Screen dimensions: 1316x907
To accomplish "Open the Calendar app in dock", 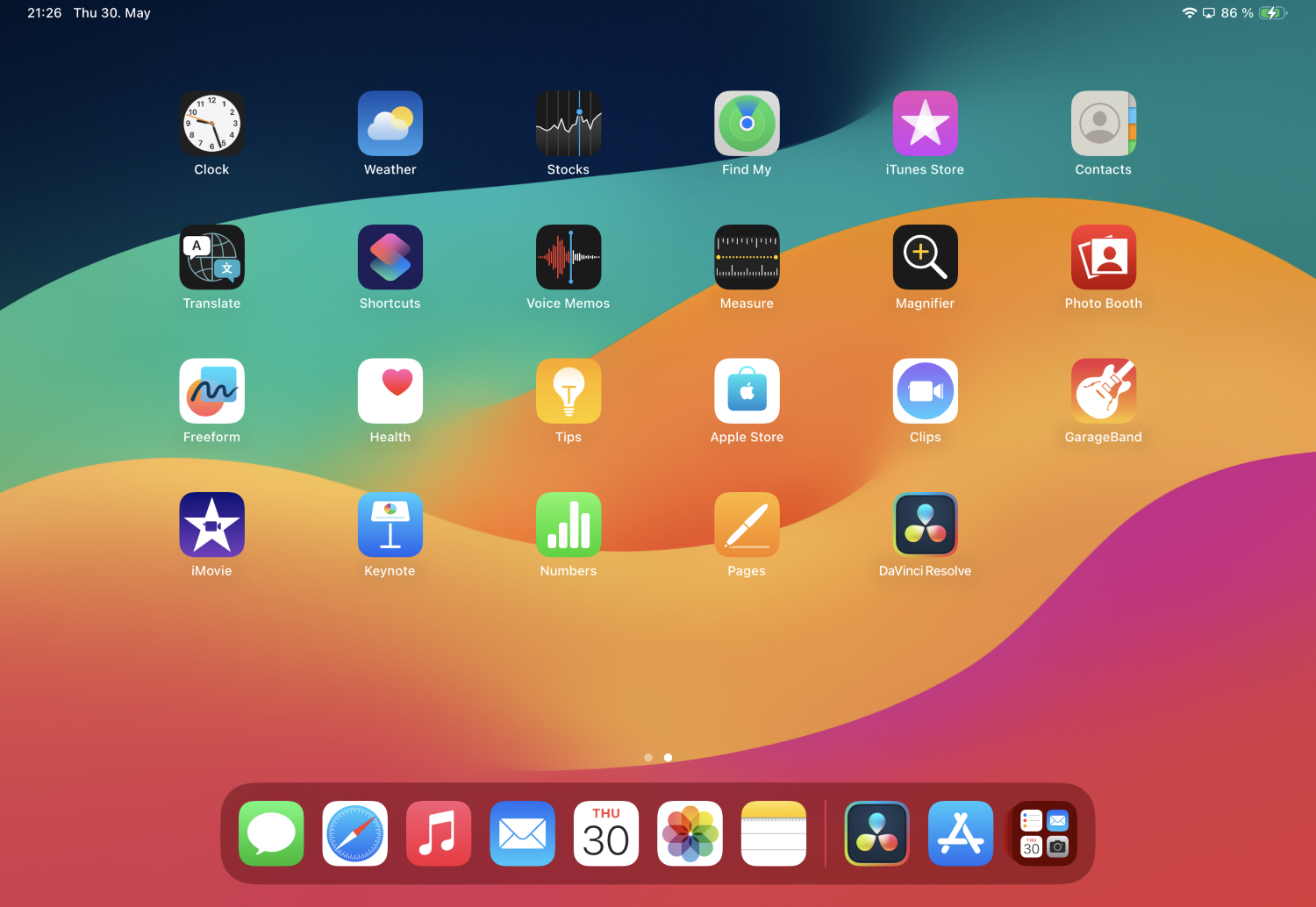I will (x=606, y=833).
